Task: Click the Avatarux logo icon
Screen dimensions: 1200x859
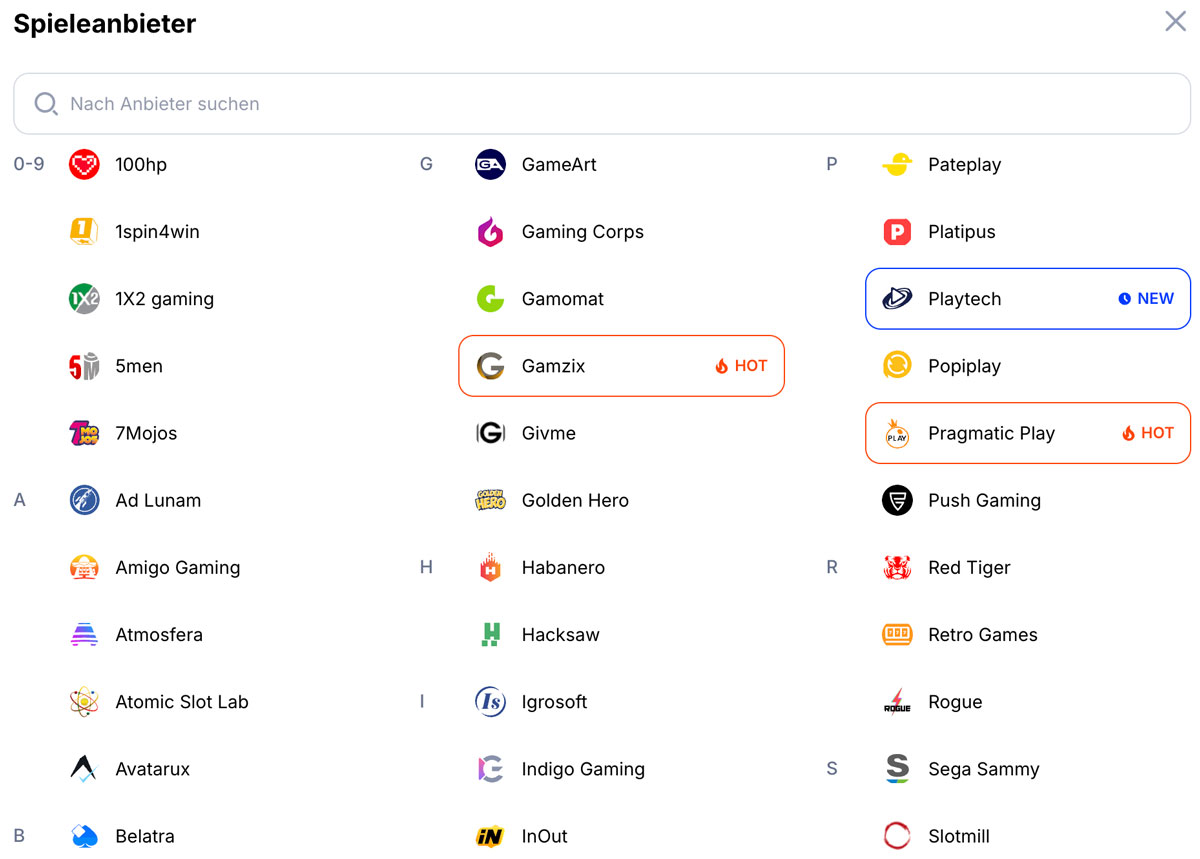Action: [84, 769]
